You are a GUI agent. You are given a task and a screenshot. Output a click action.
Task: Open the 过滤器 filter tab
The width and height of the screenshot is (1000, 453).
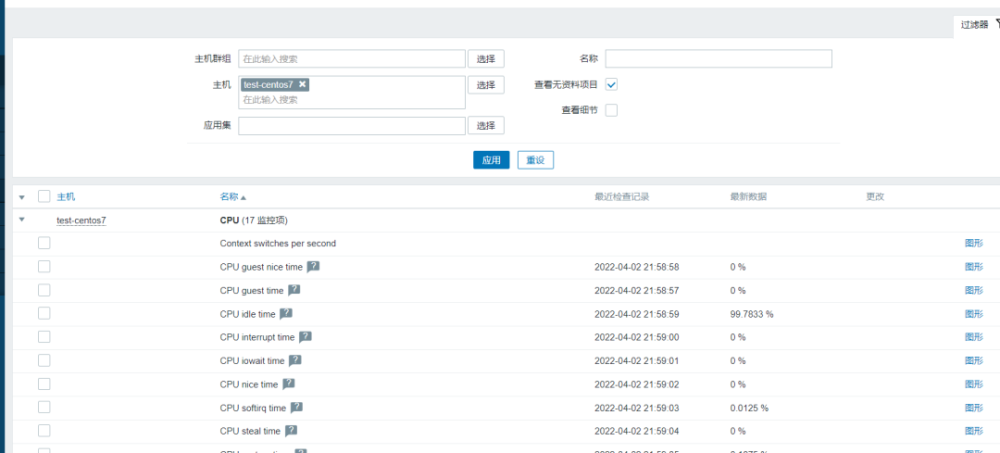pos(978,25)
